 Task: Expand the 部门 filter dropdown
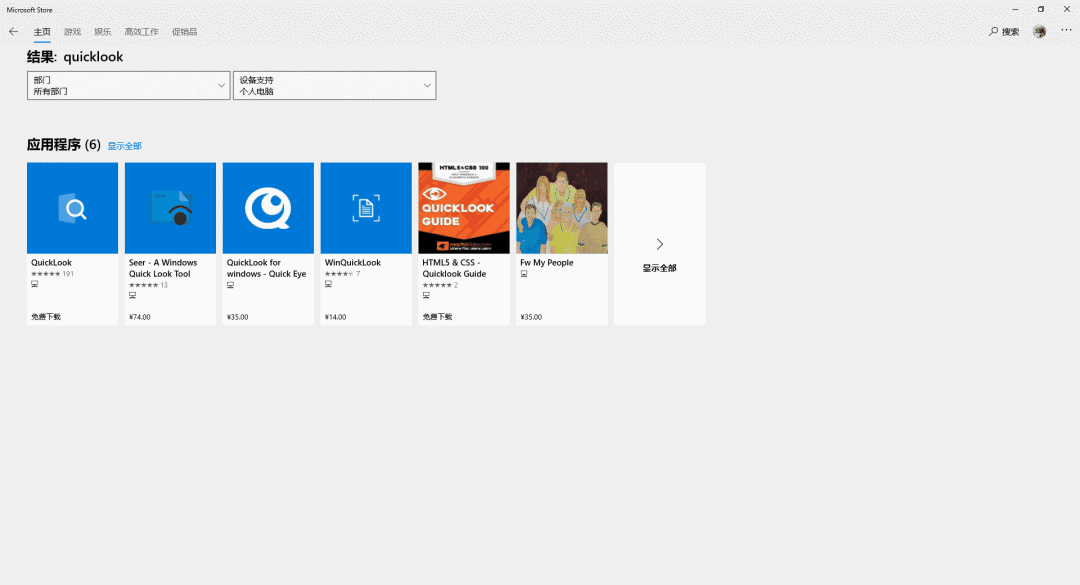click(x=129, y=85)
